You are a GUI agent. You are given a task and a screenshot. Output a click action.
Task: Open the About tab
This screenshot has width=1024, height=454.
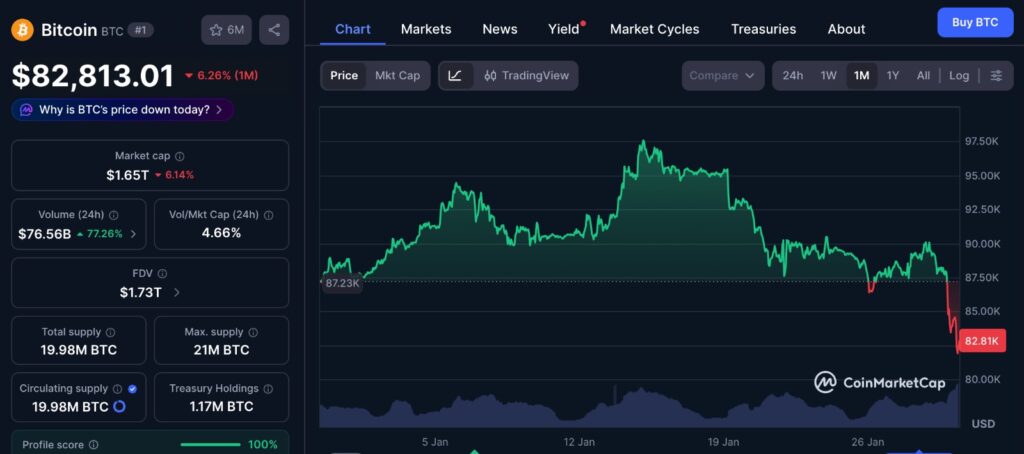click(846, 29)
